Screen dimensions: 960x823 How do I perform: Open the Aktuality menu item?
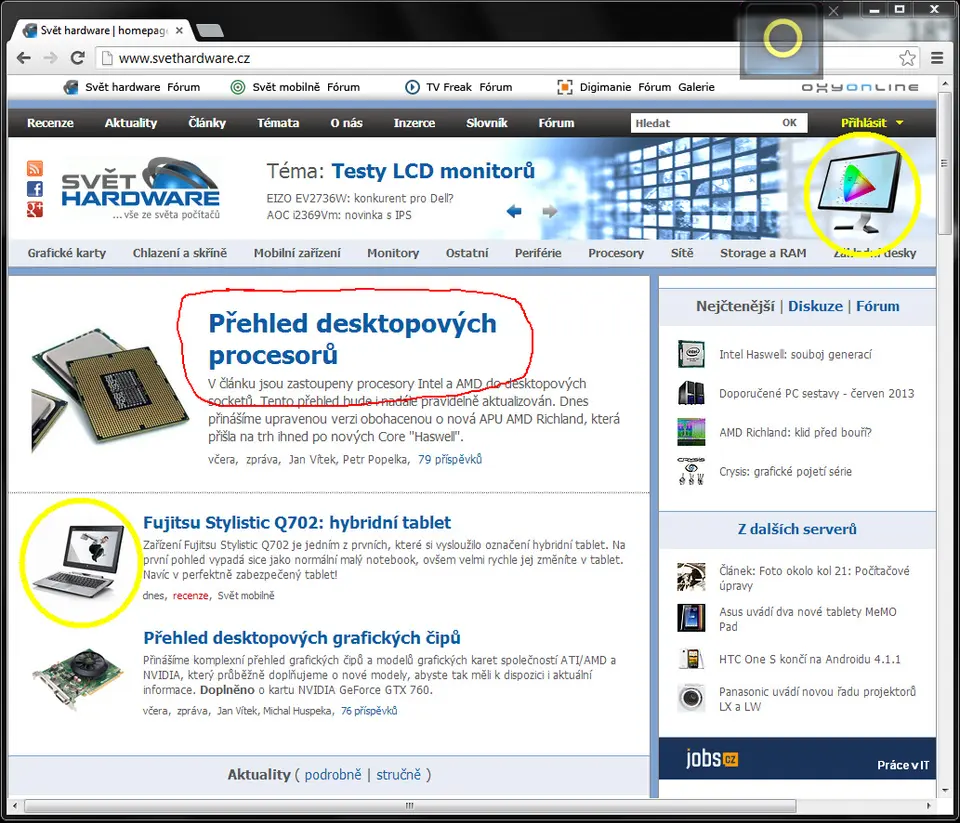[x=130, y=122]
